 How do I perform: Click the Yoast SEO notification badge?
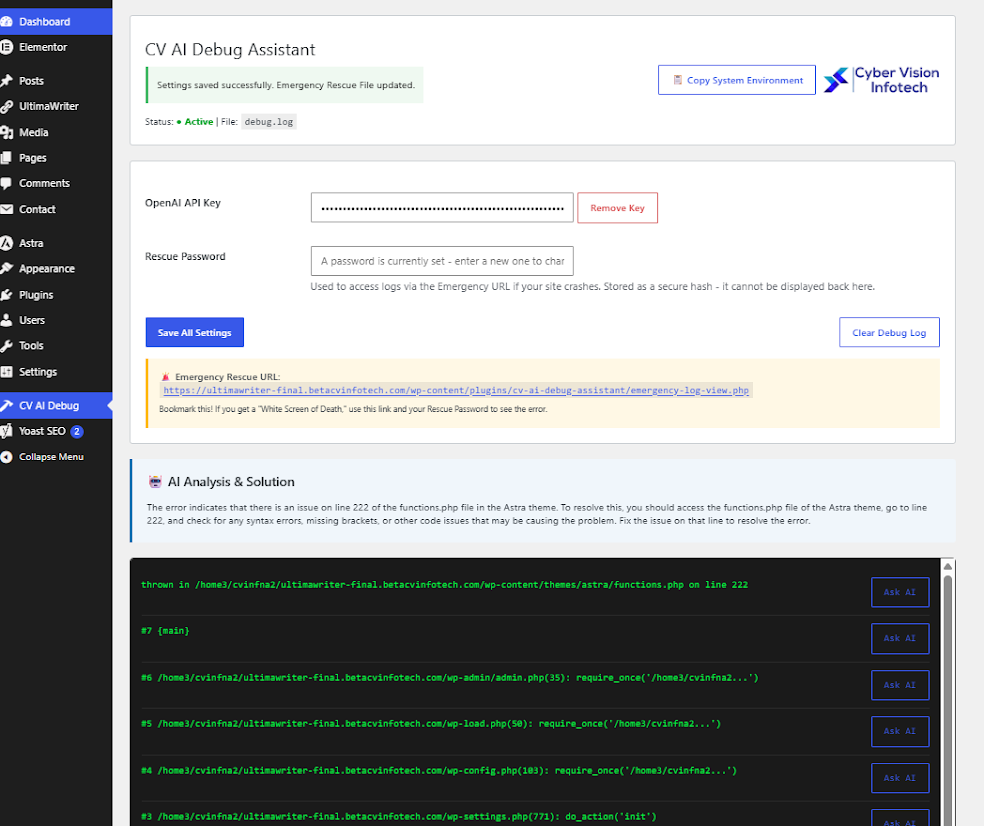click(77, 431)
